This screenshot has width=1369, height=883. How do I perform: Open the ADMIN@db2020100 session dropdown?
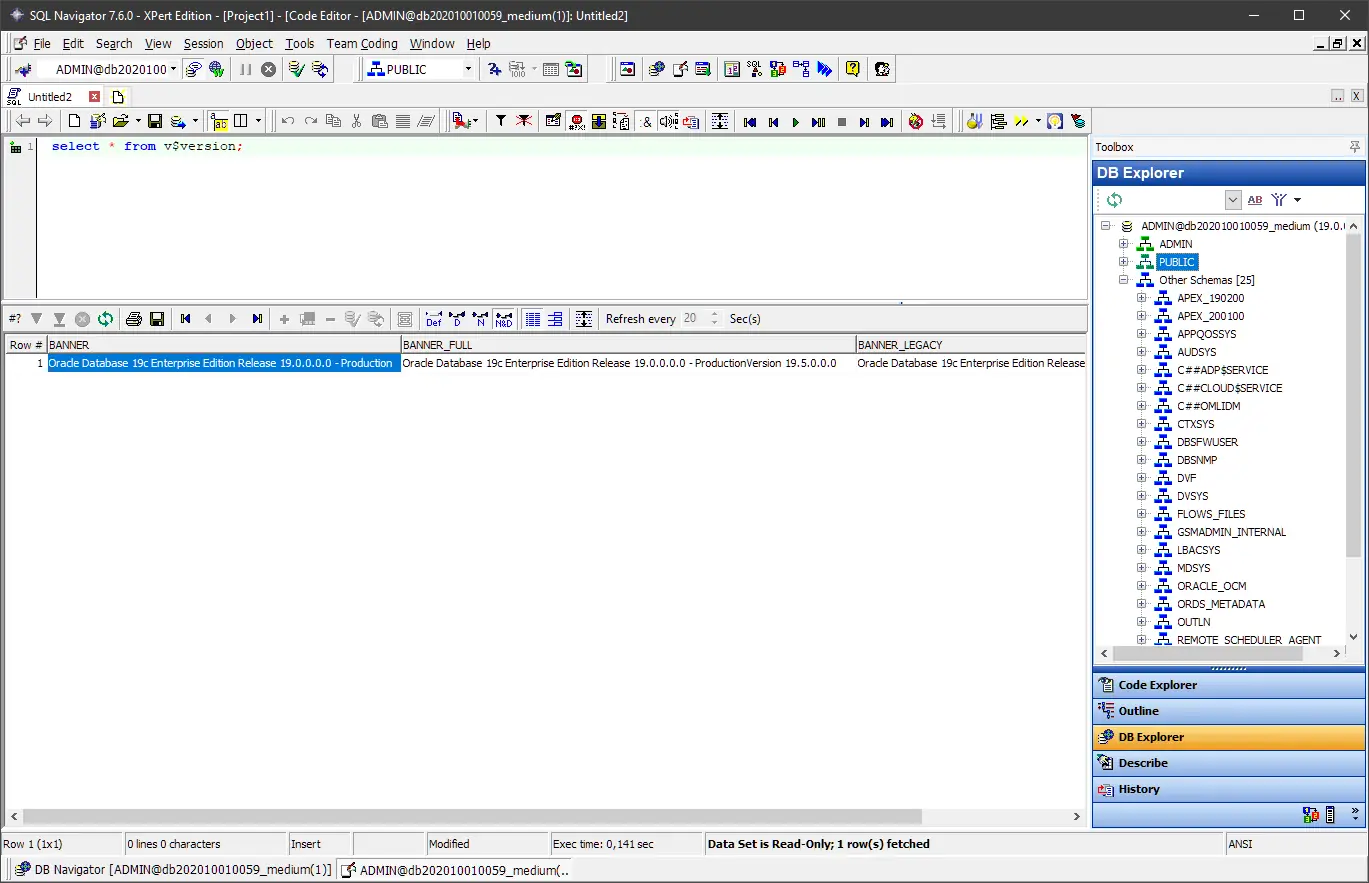(173, 69)
